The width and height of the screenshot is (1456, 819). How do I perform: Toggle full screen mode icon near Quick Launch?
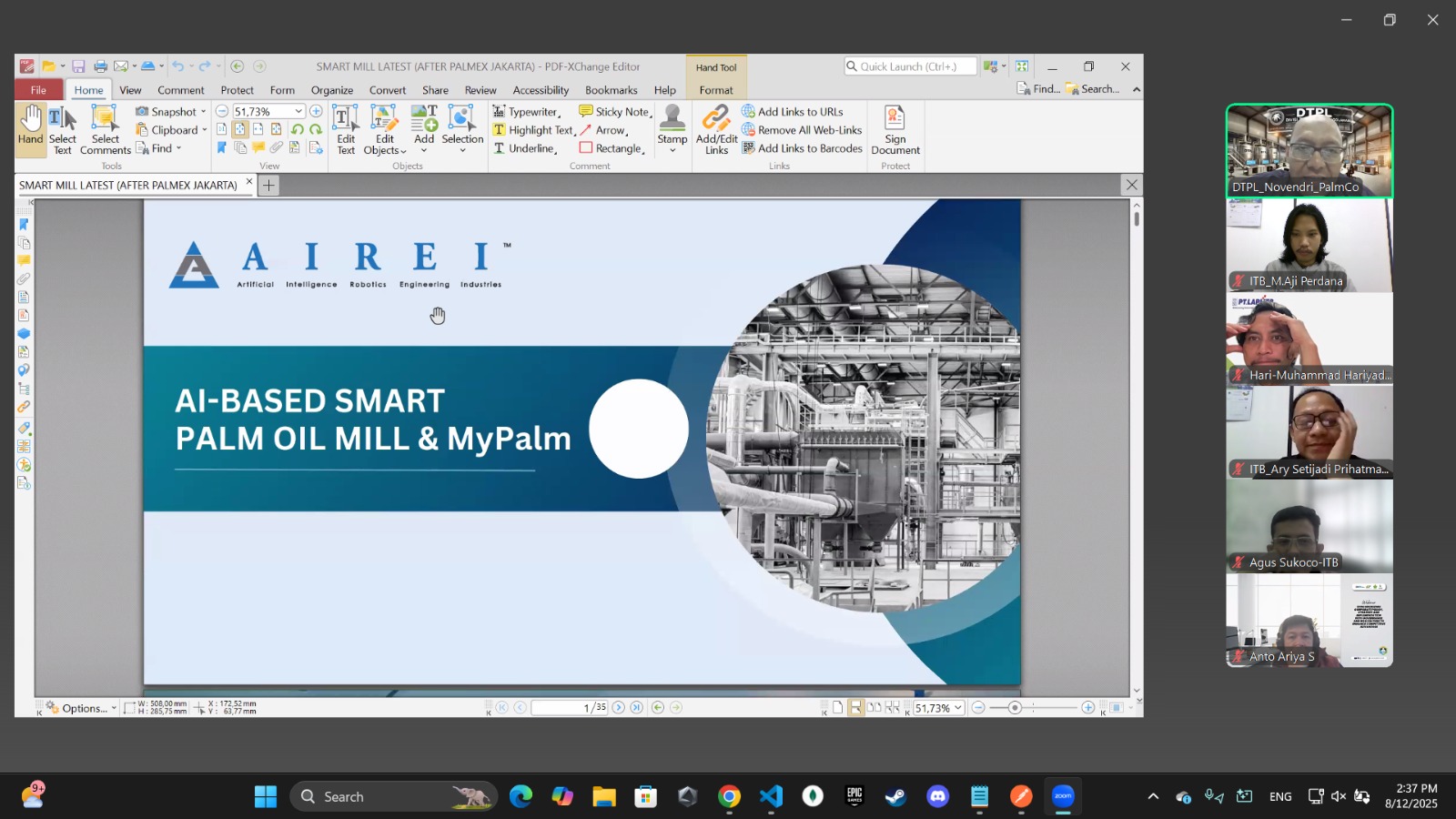click(x=1022, y=66)
